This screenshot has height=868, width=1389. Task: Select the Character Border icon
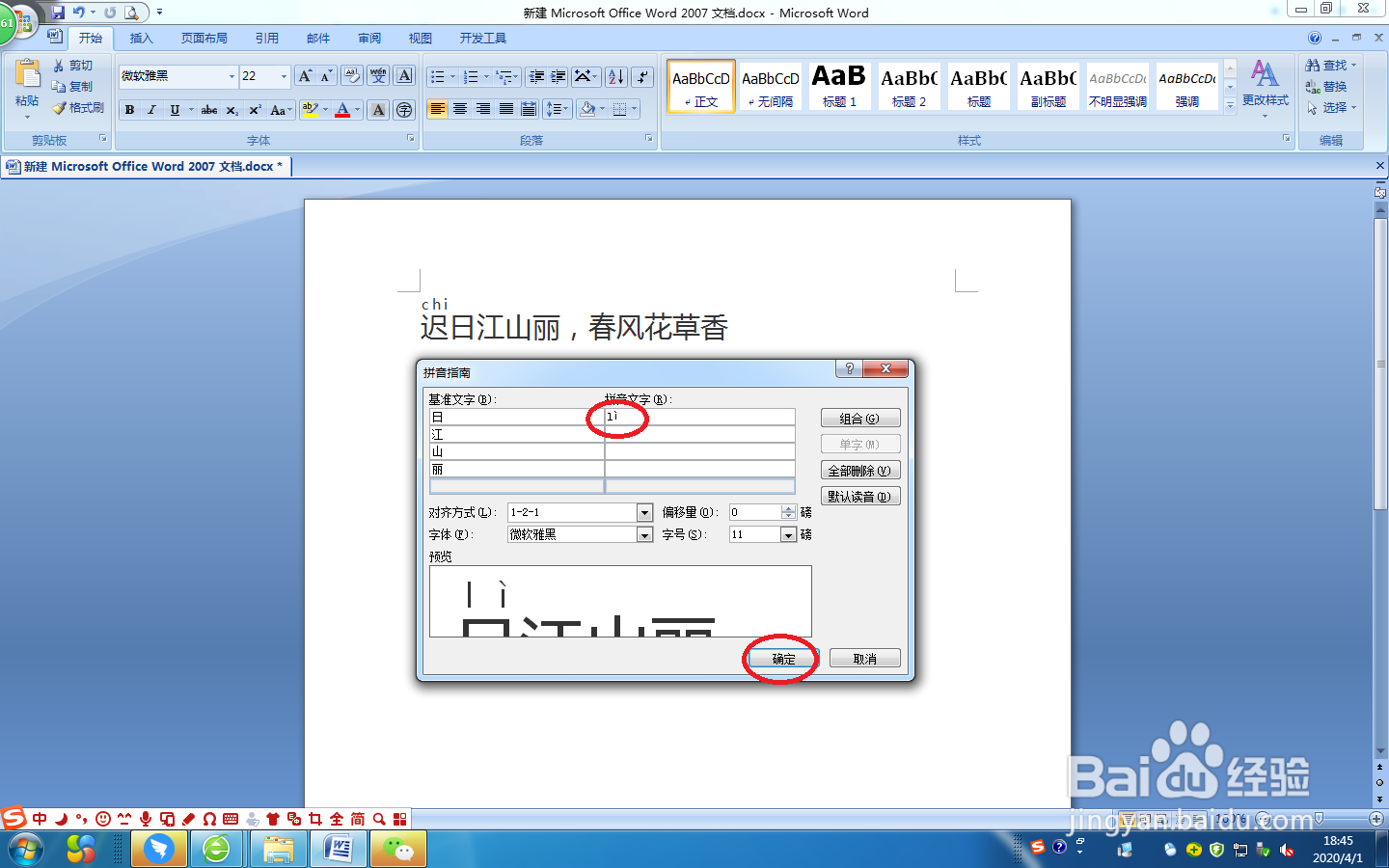point(402,75)
